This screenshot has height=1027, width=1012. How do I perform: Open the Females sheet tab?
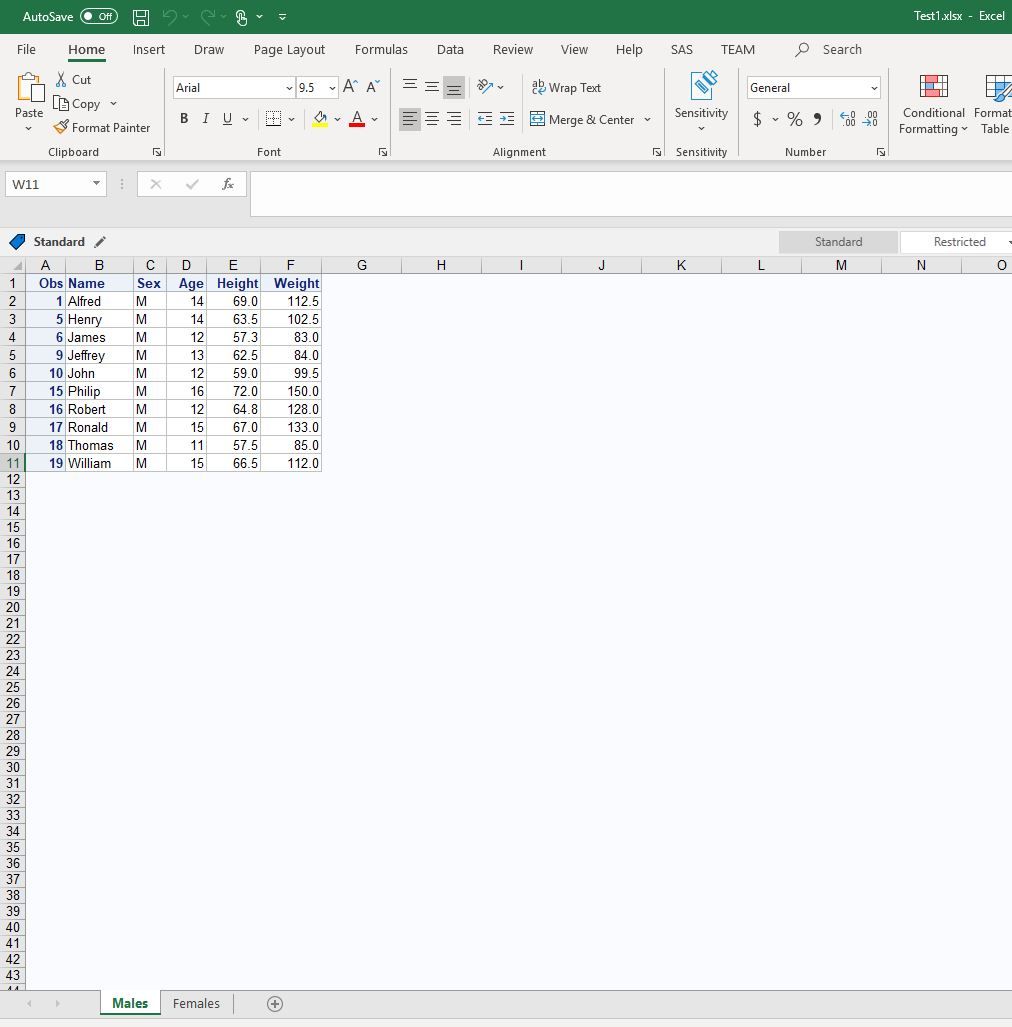click(195, 1003)
